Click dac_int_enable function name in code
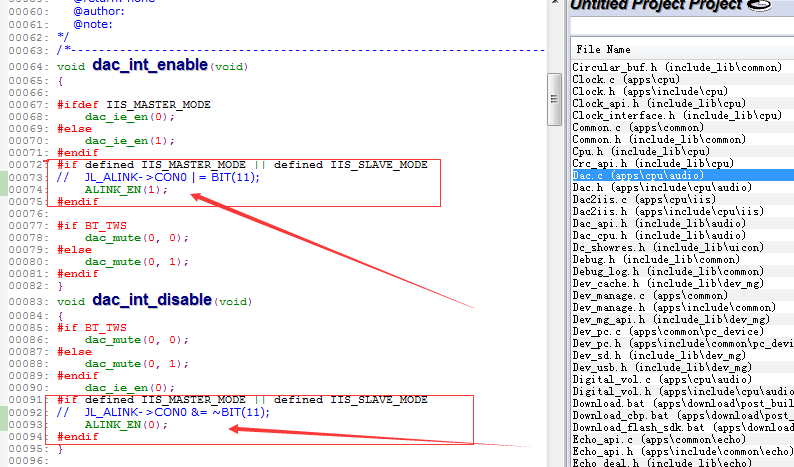Viewport: 794px width, 467px height. (x=150, y=65)
